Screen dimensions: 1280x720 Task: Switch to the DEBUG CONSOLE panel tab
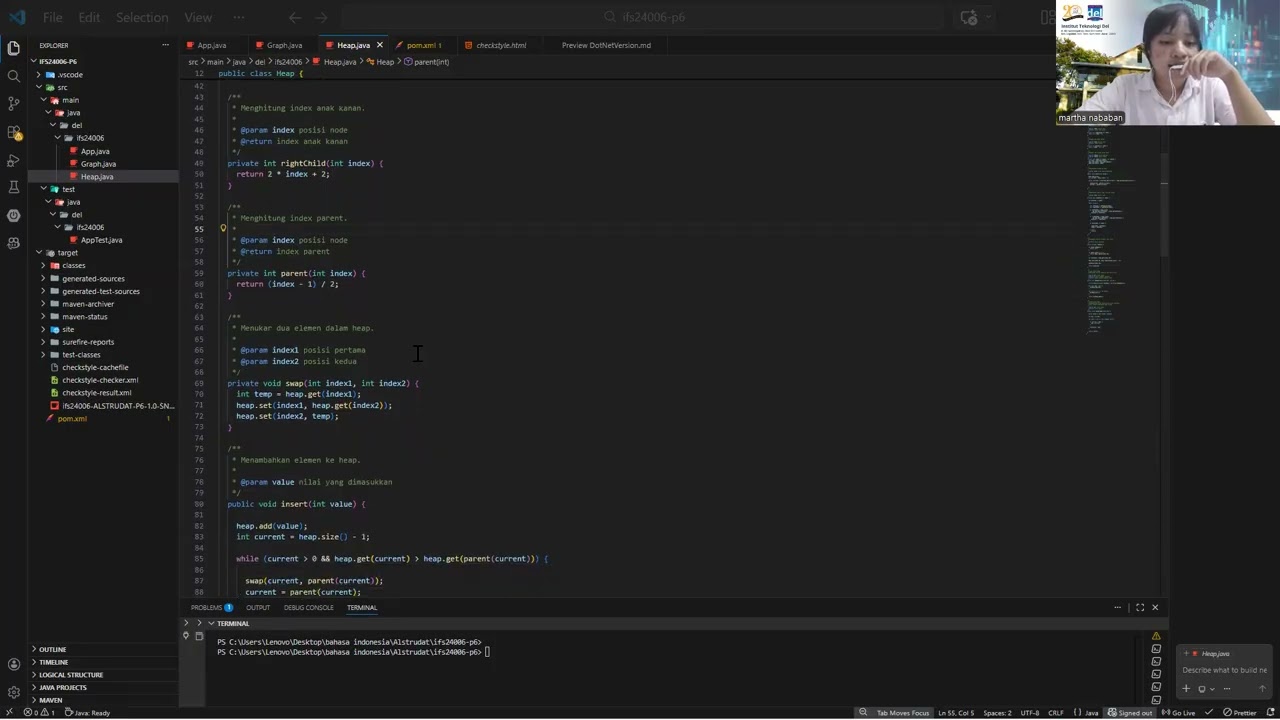point(308,607)
